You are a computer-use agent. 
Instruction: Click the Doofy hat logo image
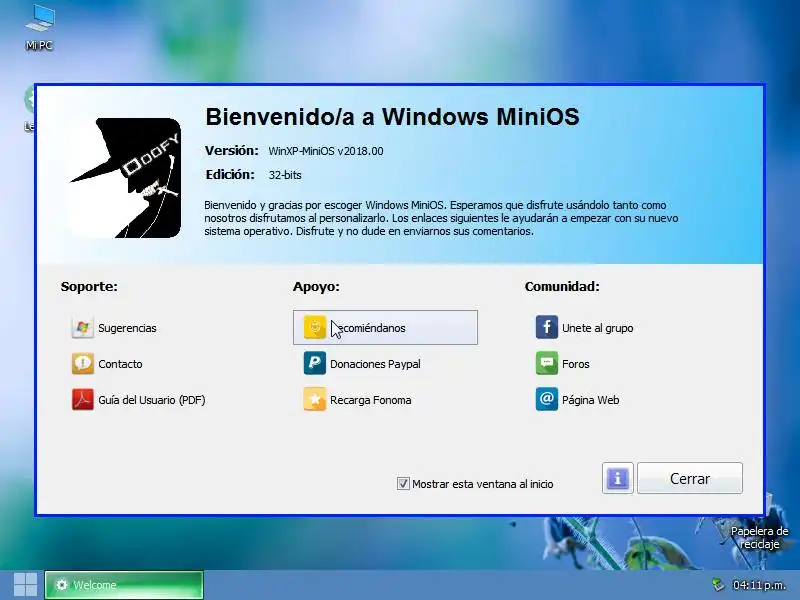[x=125, y=178]
